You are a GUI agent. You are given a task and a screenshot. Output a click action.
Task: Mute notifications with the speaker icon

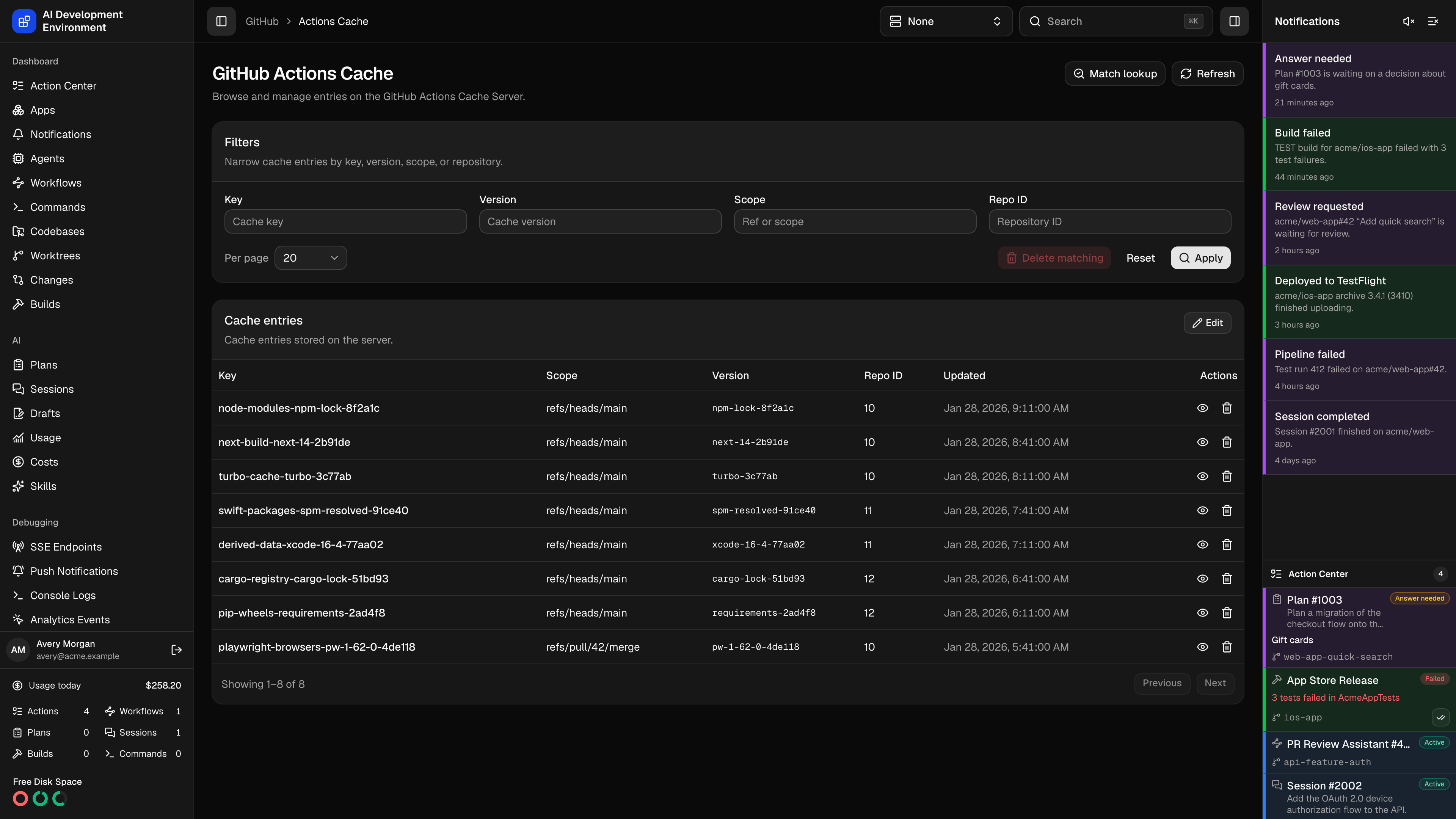(x=1409, y=22)
